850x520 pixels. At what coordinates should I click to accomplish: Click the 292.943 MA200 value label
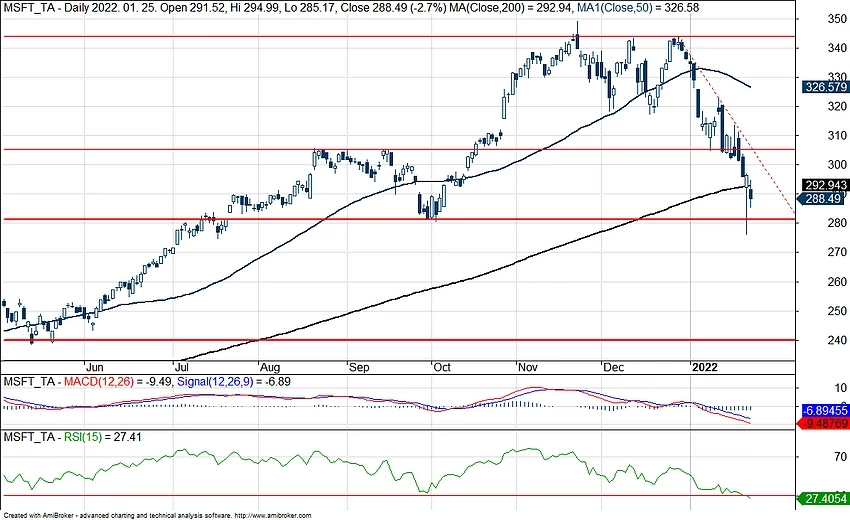tap(826, 185)
